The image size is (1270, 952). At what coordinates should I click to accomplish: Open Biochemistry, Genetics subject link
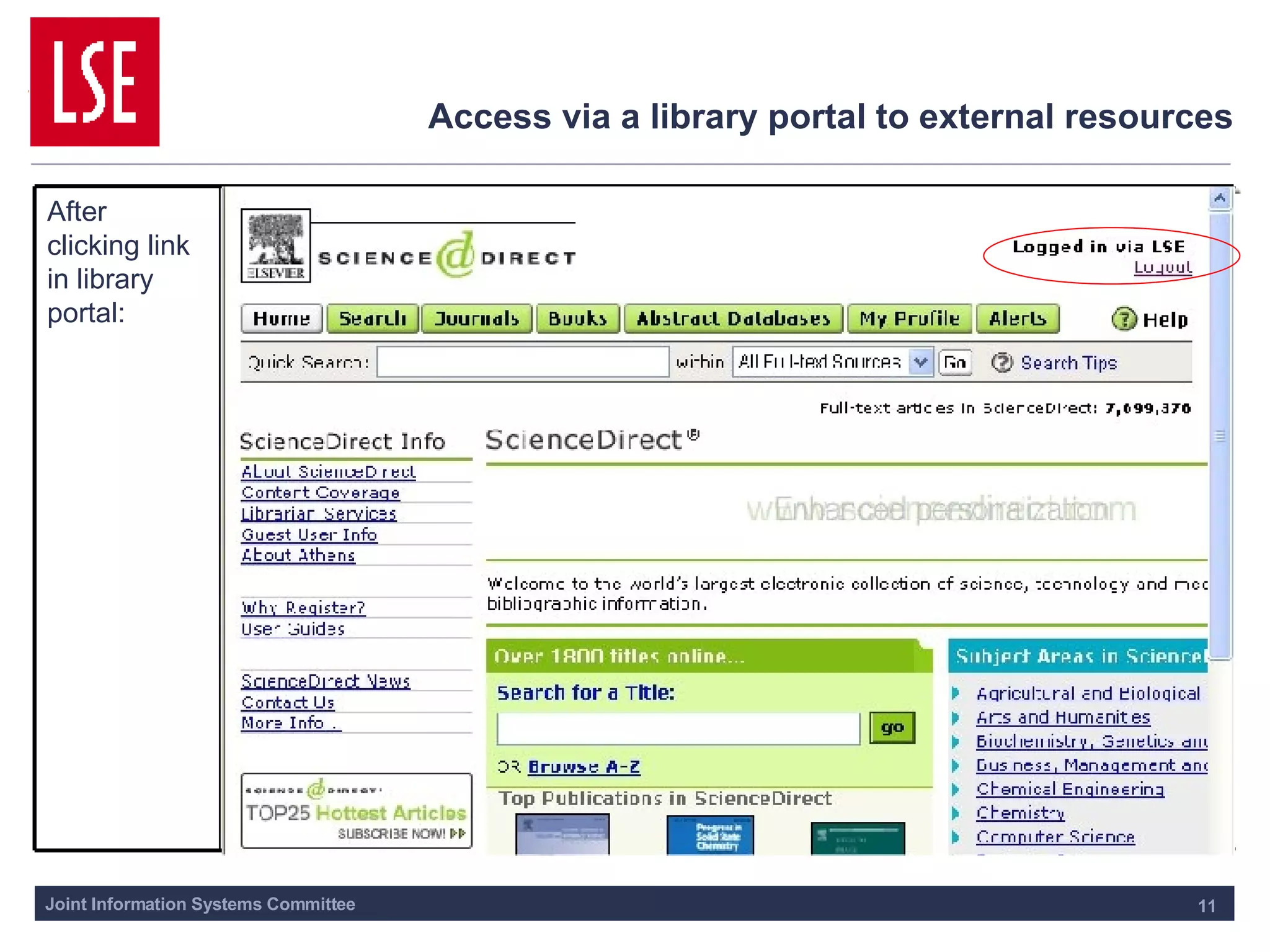coord(1091,741)
